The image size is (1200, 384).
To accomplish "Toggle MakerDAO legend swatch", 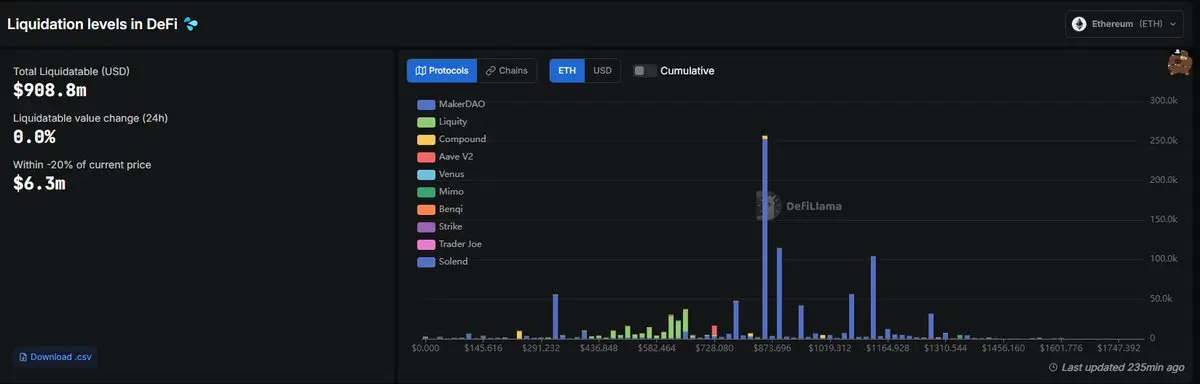I will point(426,104).
